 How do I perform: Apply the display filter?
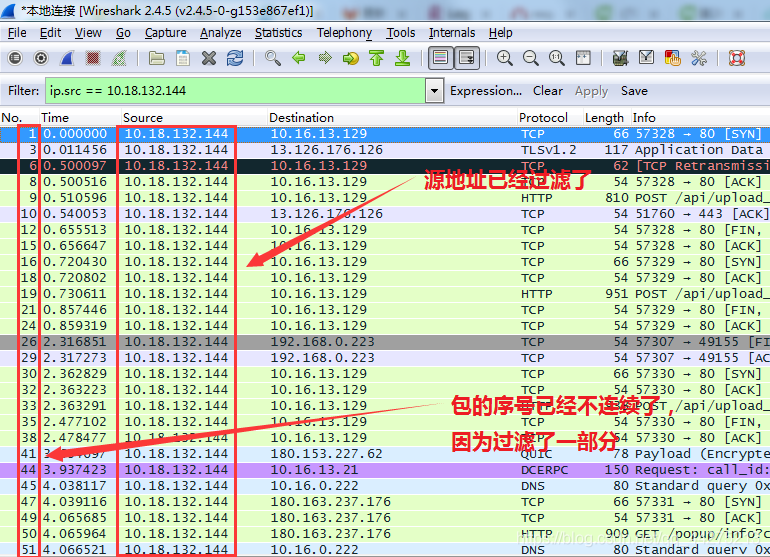click(591, 91)
